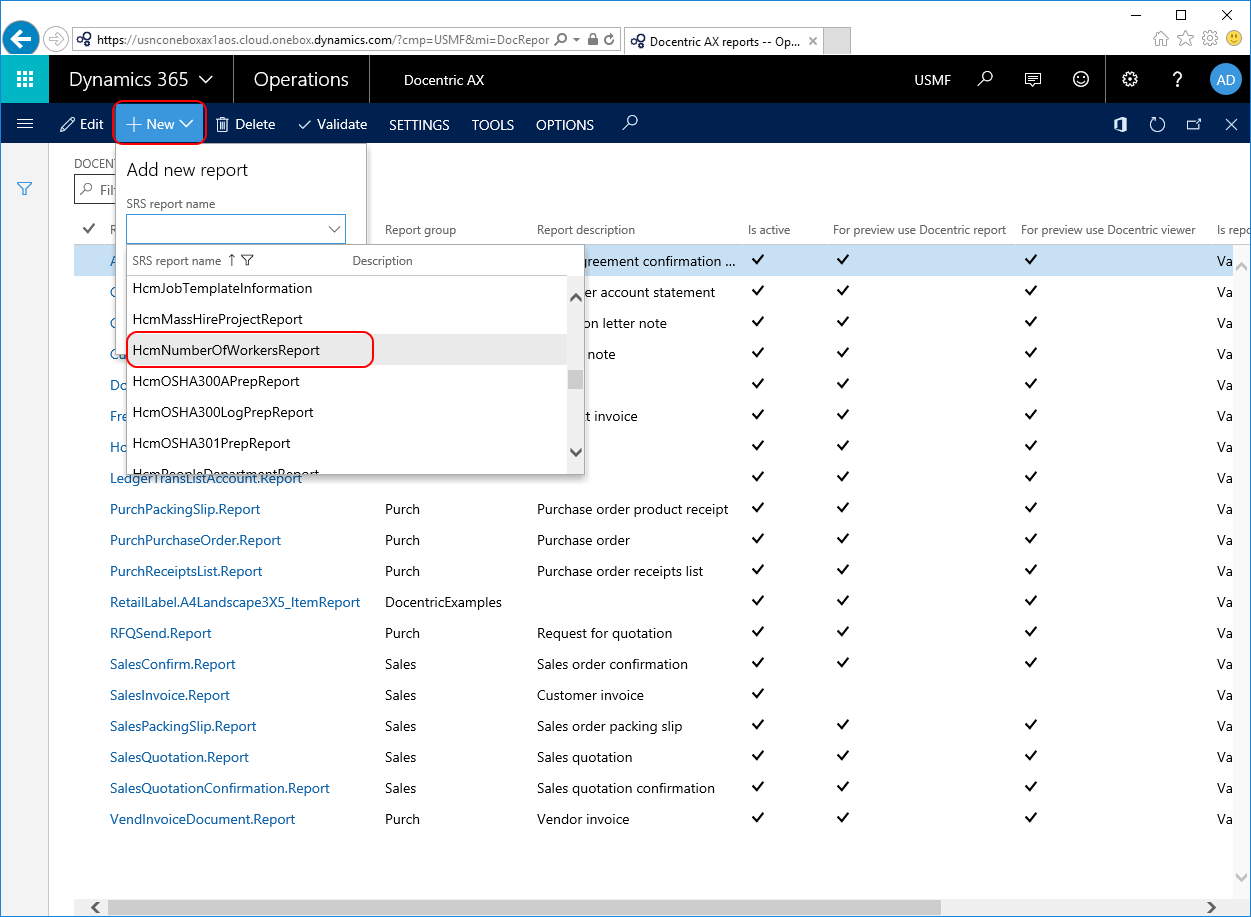Viewport: 1251px width, 917px height.
Task: Toggle Is active for RetailLabel.A4Landscape3X5_ItemReport
Action: [x=758, y=601]
